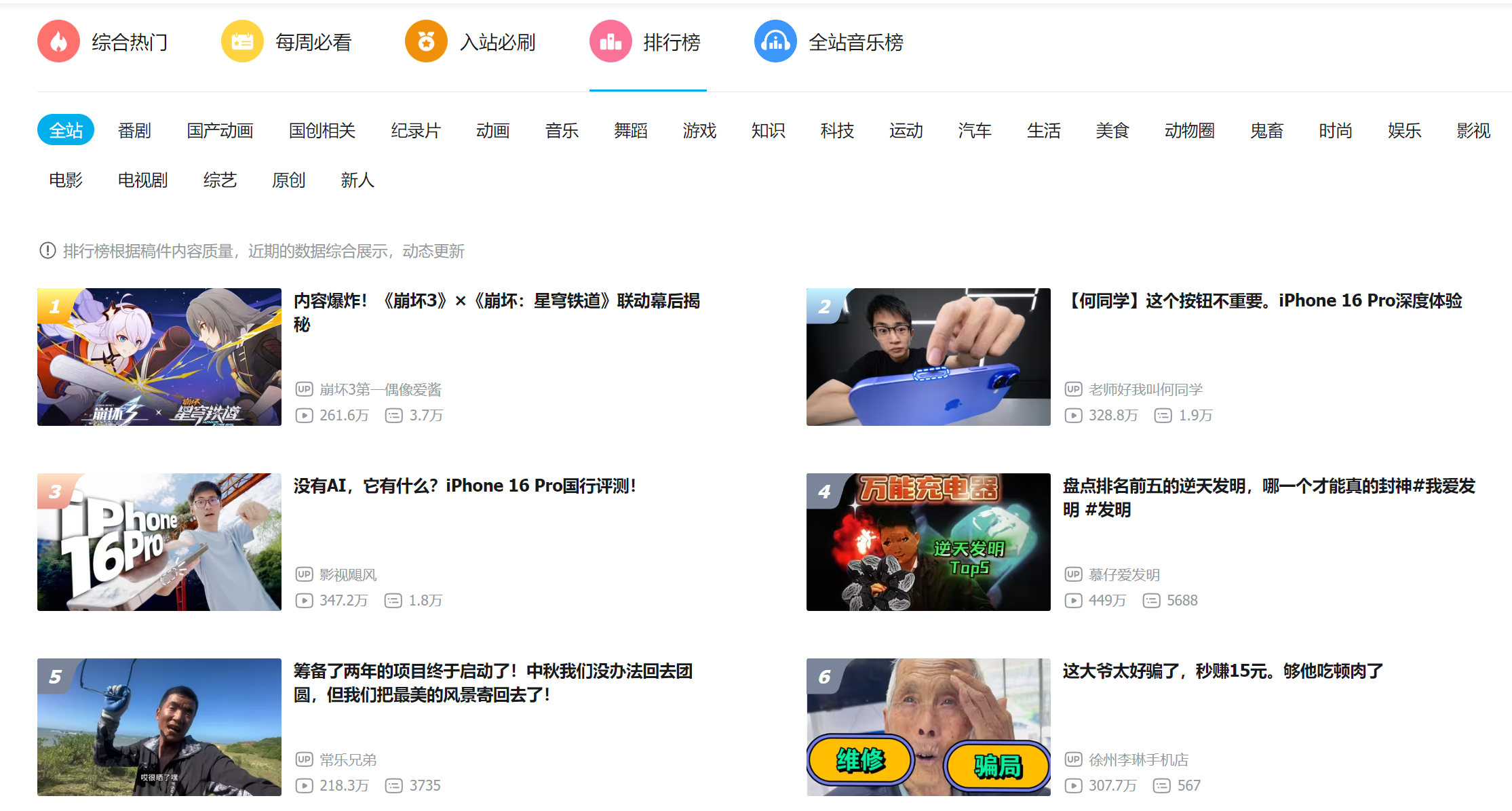The image size is (1512, 811).
Task: Switch to the 番剧 category
Action: (x=134, y=130)
